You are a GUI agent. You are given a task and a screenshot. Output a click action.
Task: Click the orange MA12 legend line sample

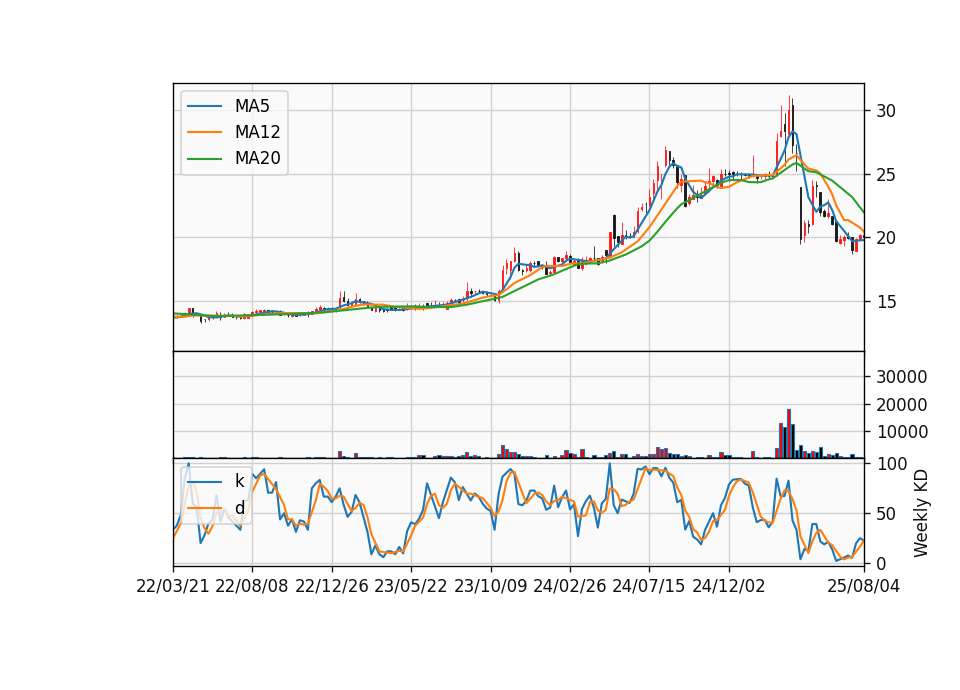[204, 132]
